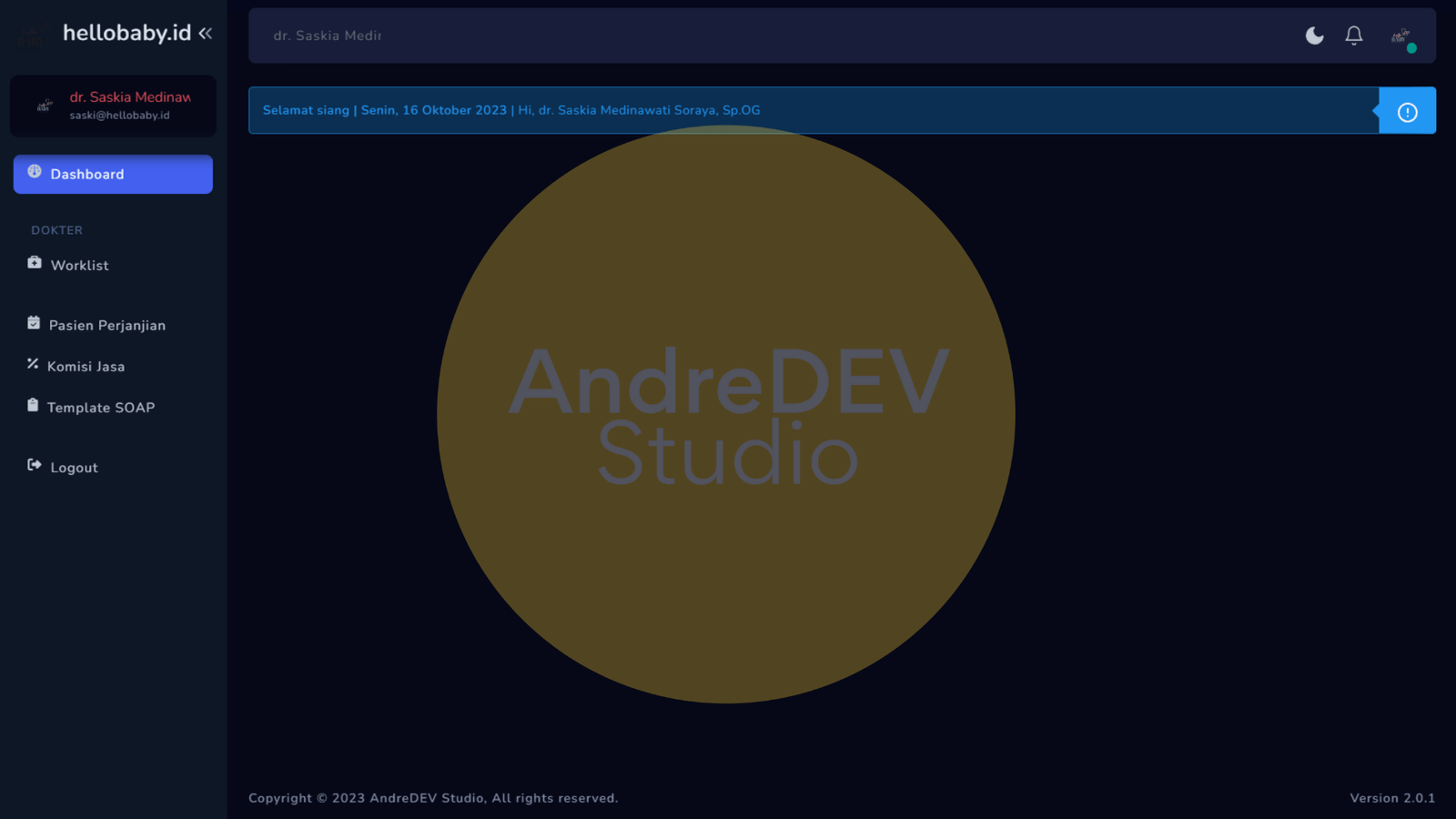The height and width of the screenshot is (819, 1456).
Task: Log out using the Logout link
Action: pyautogui.click(x=74, y=468)
